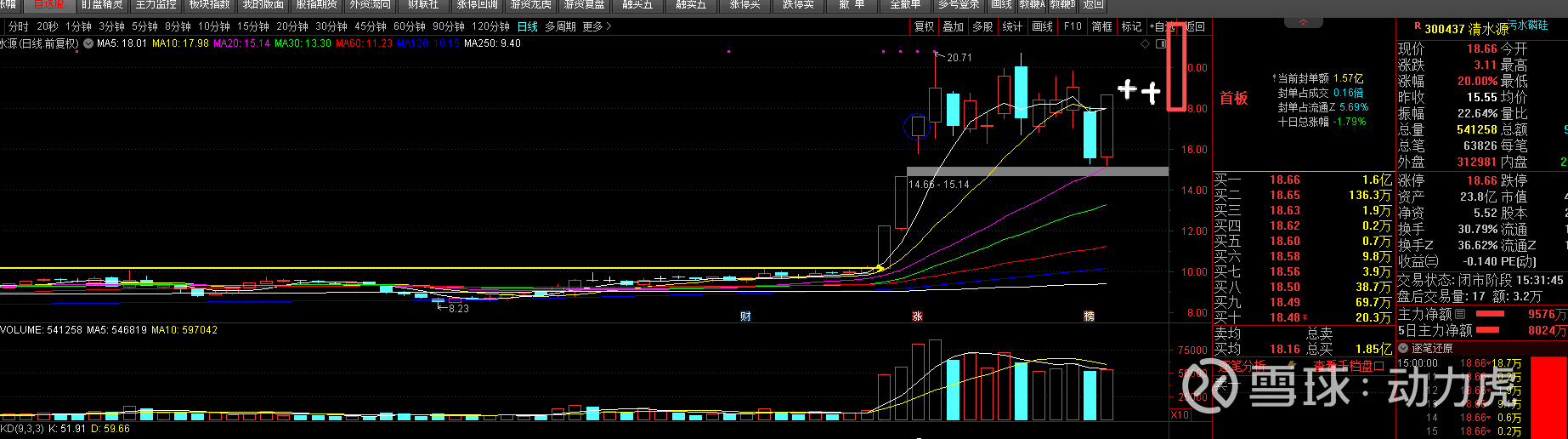This screenshot has width=1568, height=439.
Task: Toggle the 复权 price adjustment button
Action: 924,26
